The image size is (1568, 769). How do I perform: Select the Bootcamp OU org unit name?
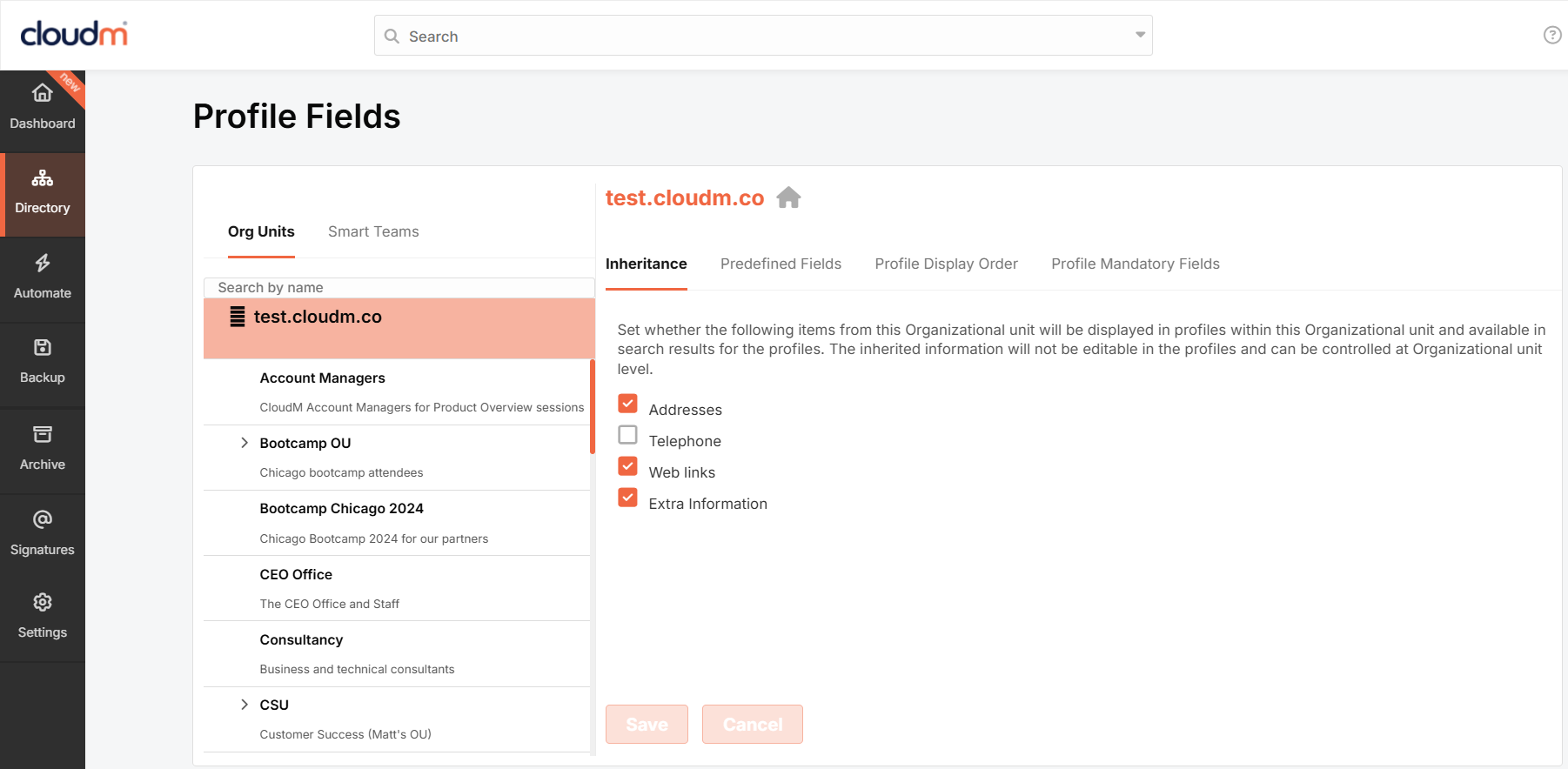pyautogui.click(x=305, y=443)
